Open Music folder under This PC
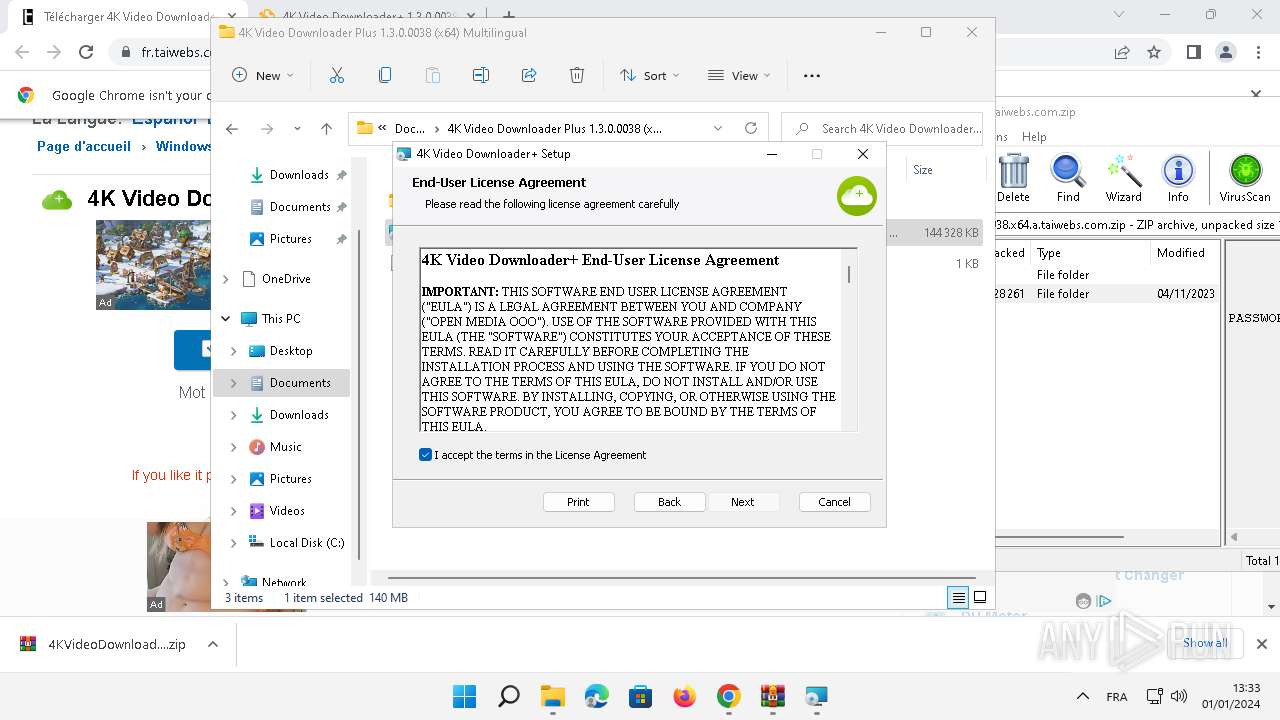1280x720 pixels. 285,447
